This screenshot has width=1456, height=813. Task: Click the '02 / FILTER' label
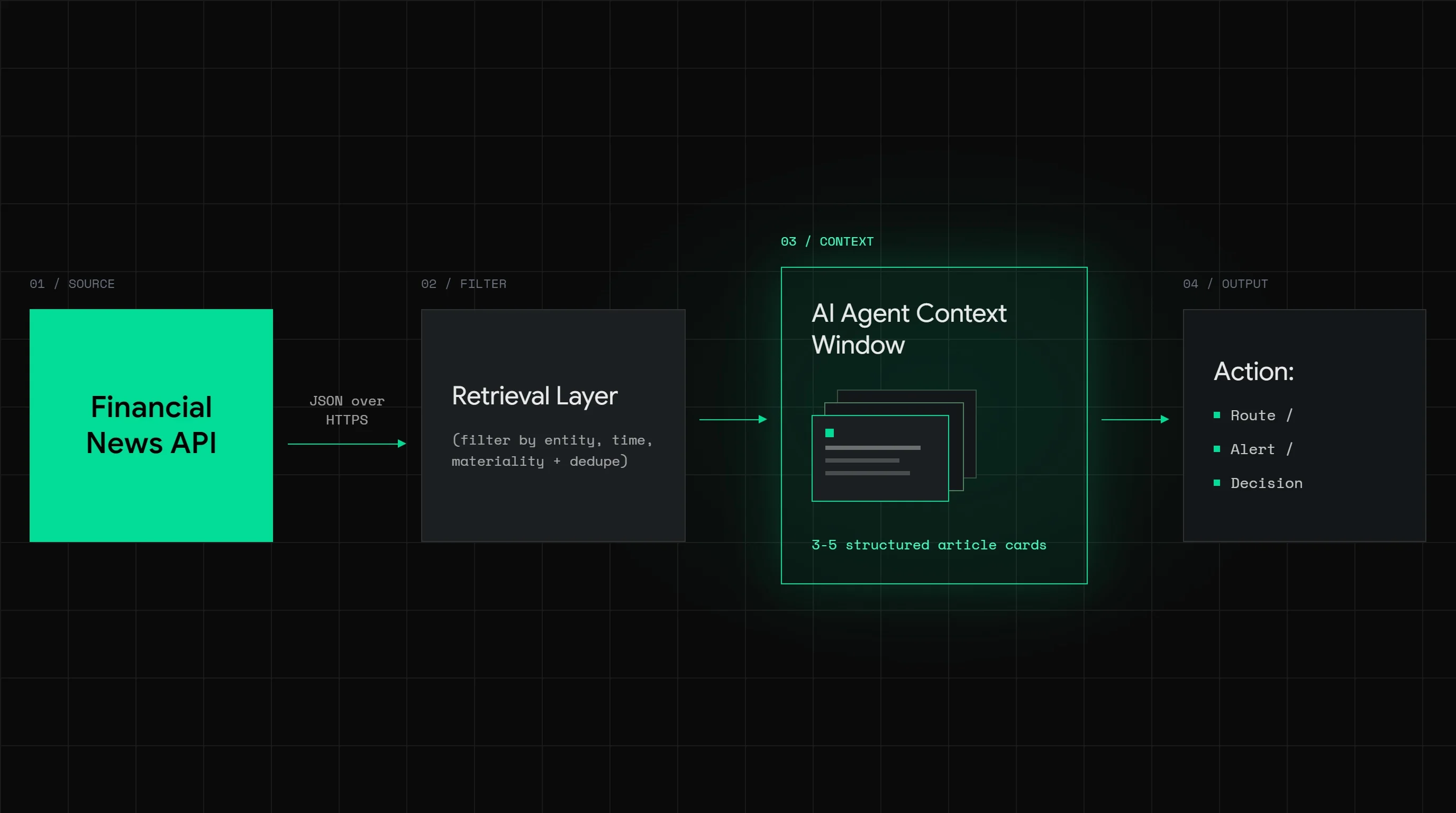point(463,284)
